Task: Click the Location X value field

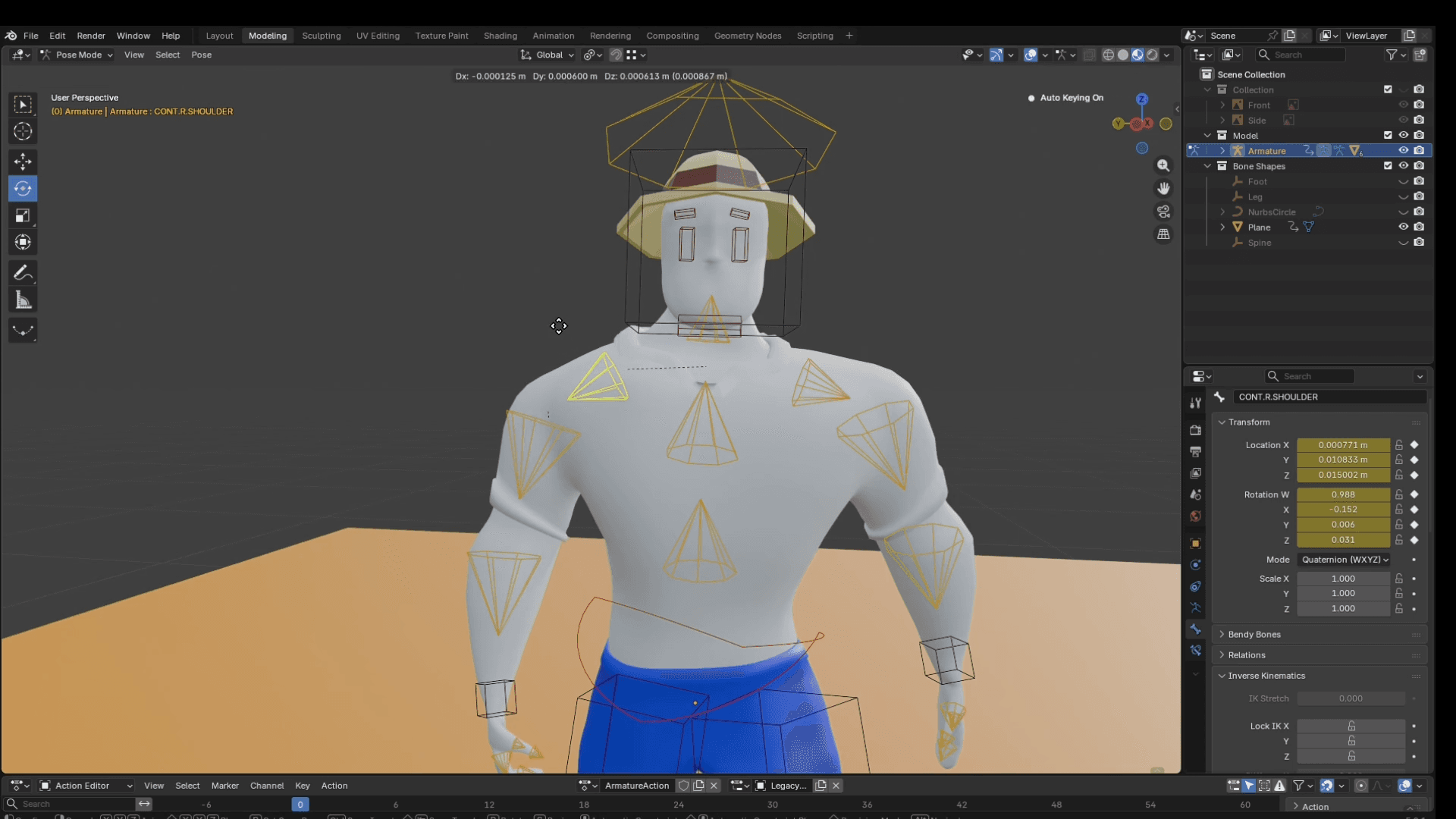Action: pyautogui.click(x=1342, y=445)
